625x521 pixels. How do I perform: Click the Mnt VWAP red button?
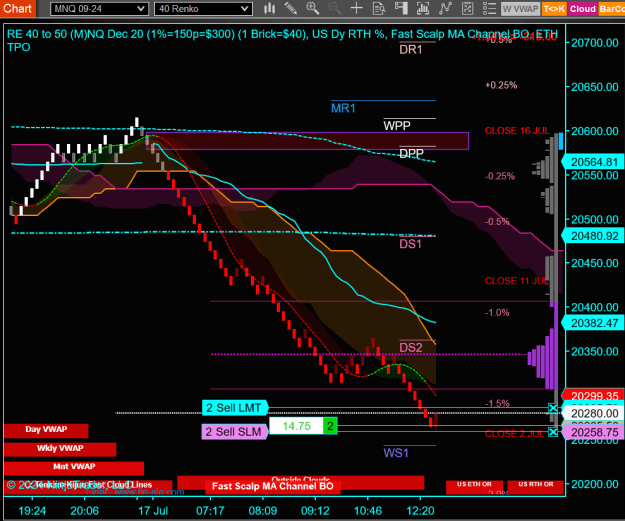coord(74,468)
